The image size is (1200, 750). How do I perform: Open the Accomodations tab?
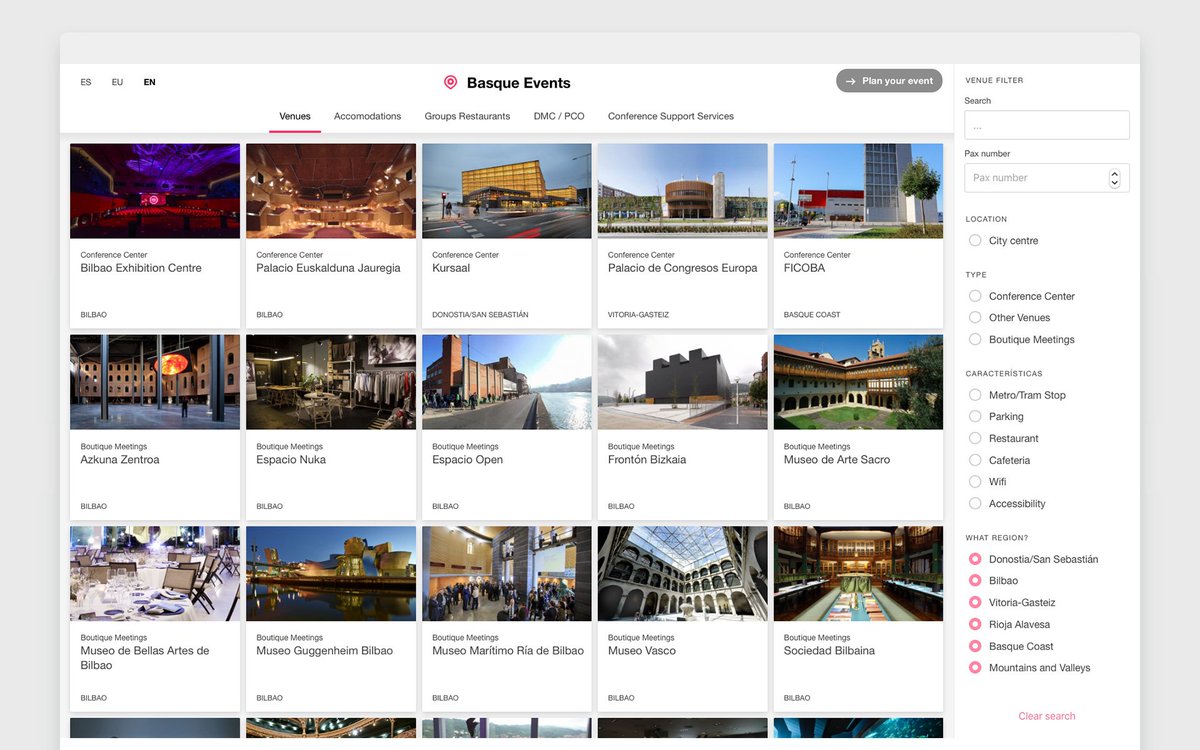(x=367, y=116)
